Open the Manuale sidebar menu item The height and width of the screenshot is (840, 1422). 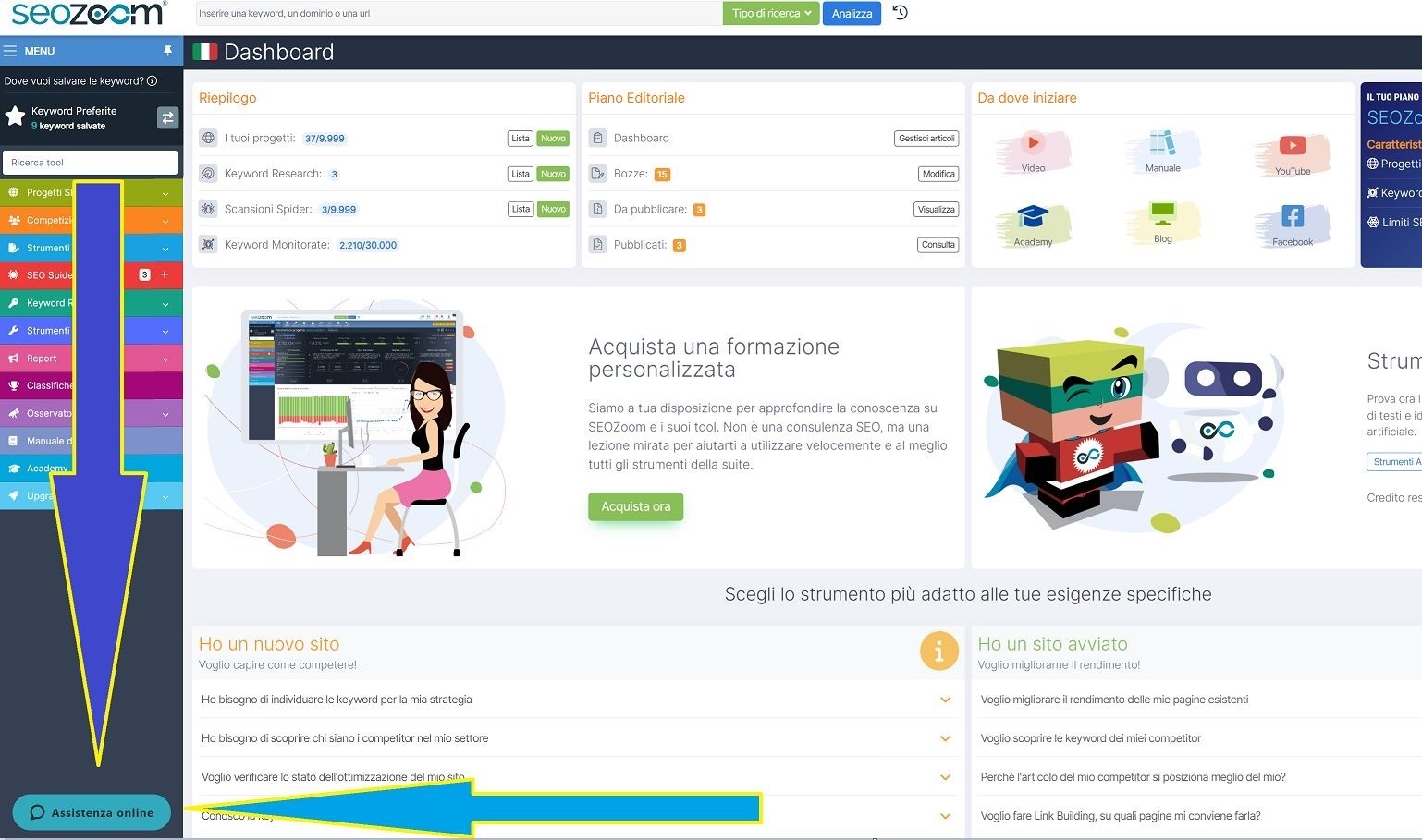pyautogui.click(x=92, y=441)
